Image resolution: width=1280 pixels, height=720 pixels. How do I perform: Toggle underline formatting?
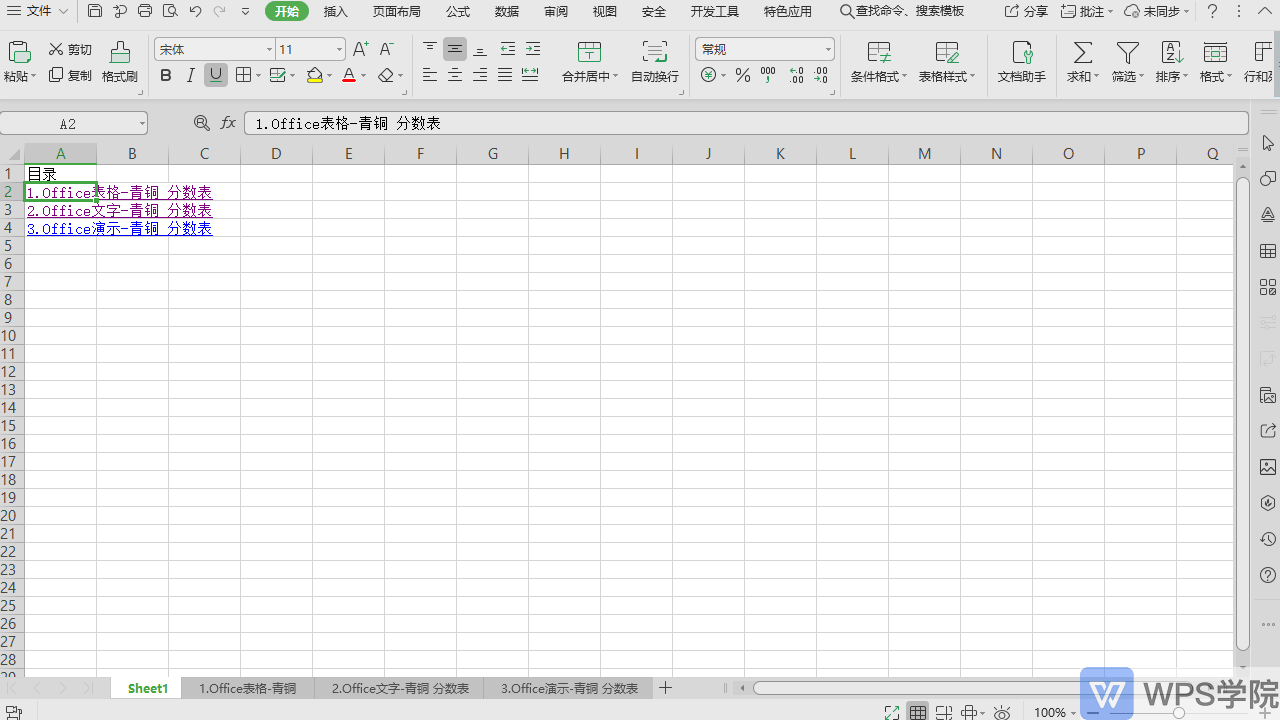pos(216,75)
